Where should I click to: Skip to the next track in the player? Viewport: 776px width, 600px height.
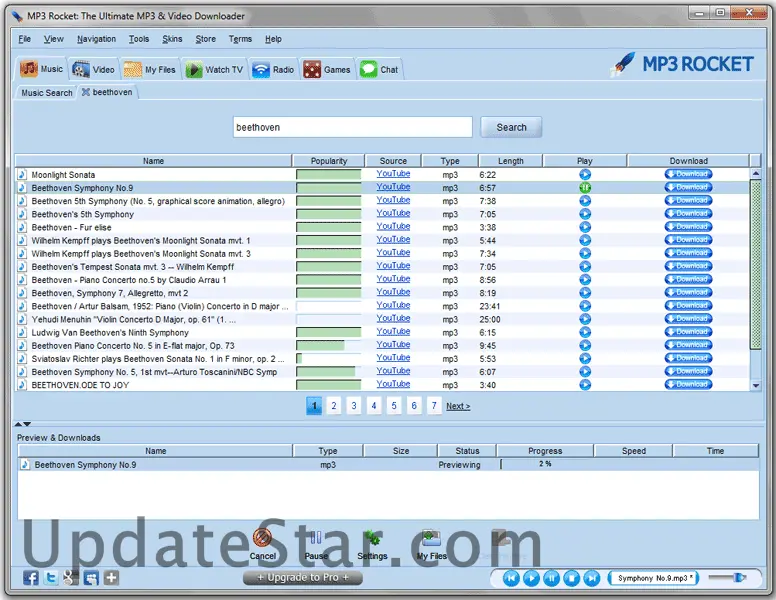tap(592, 578)
